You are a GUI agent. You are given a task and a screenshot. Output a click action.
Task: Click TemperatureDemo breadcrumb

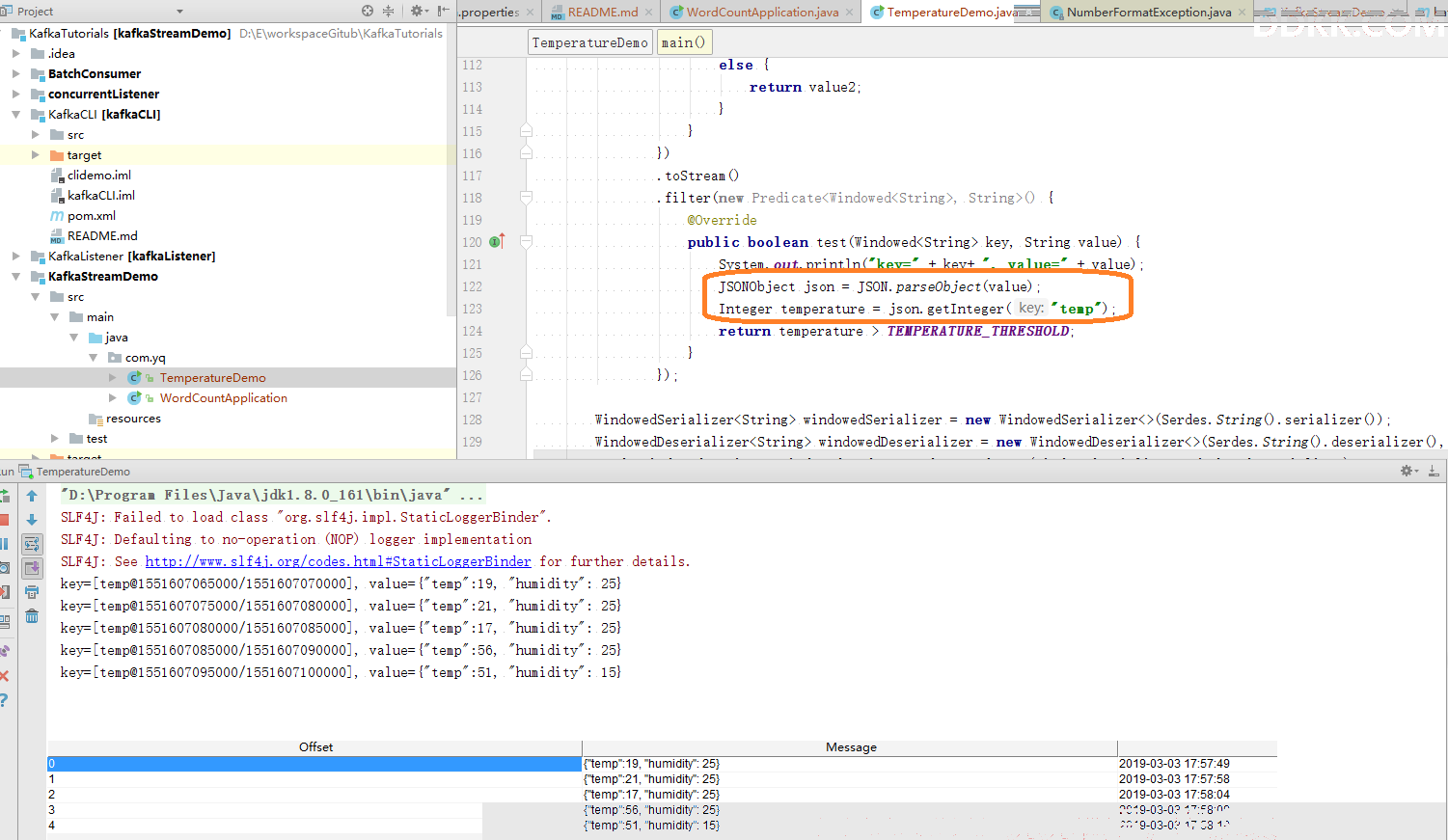[x=590, y=42]
